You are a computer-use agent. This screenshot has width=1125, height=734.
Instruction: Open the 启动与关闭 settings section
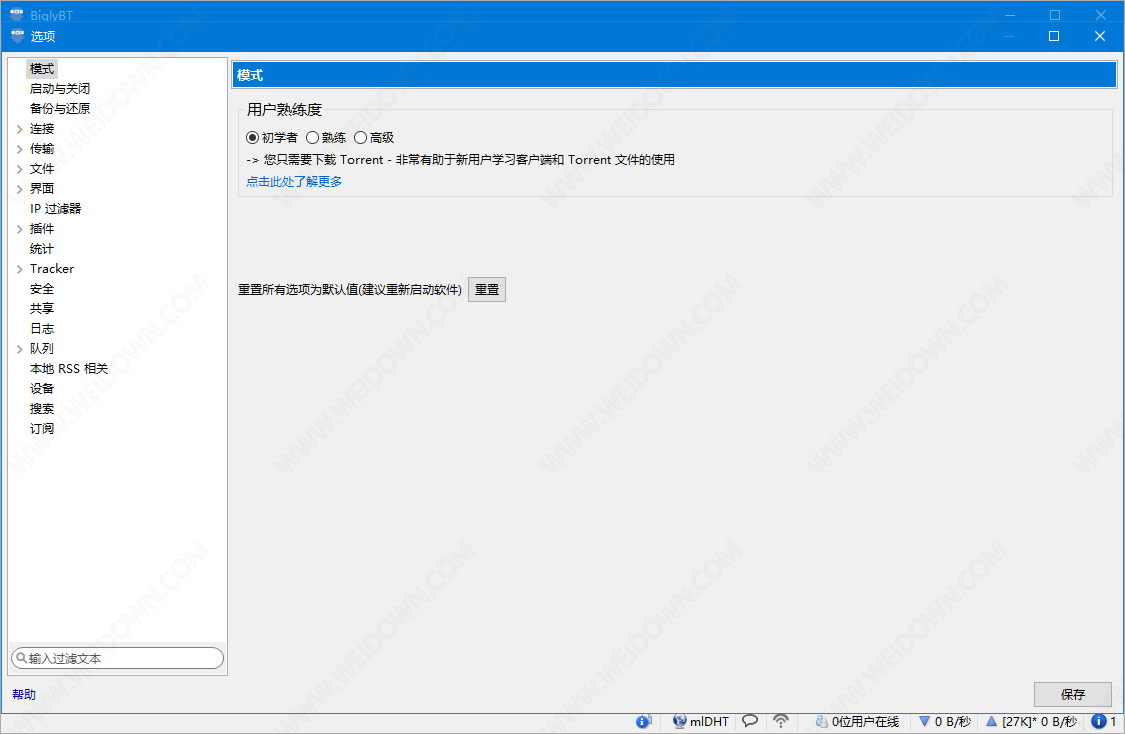click(x=60, y=89)
